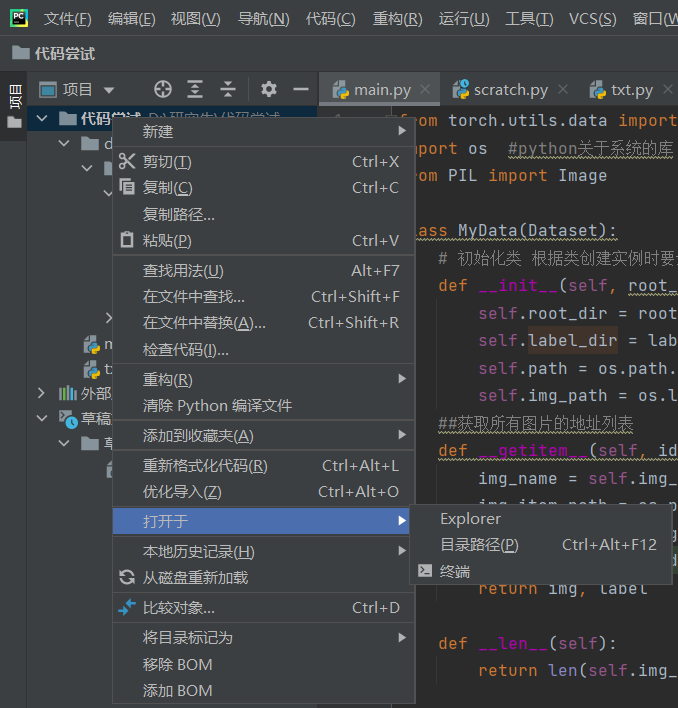The width and height of the screenshot is (678, 708).
Task: Click the copy icon beside 复制
Action: pyautogui.click(x=127, y=187)
